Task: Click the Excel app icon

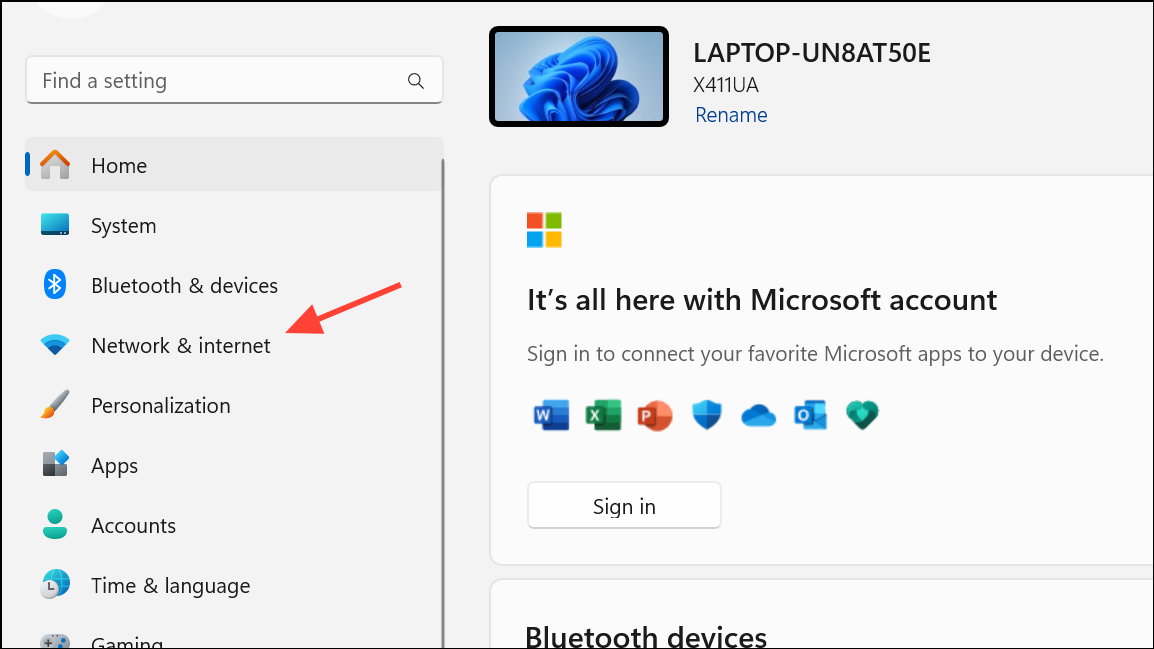Action: tap(603, 415)
